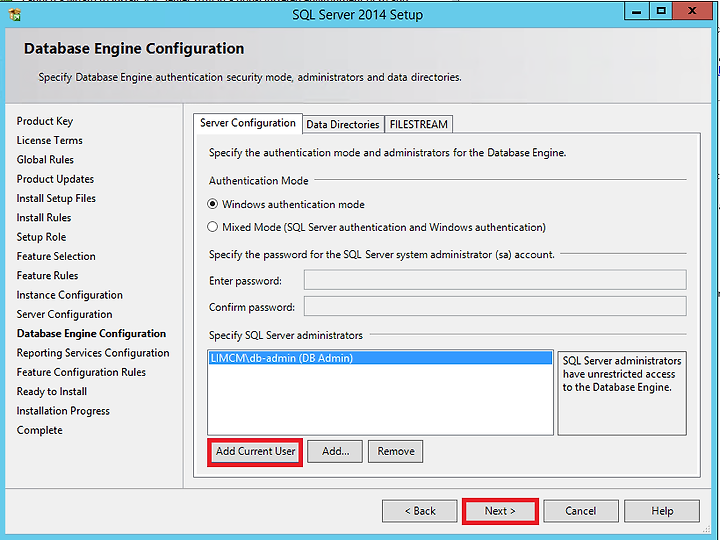Viewport: 720px width, 540px height.
Task: Remove the selected administrator
Action: (x=395, y=452)
